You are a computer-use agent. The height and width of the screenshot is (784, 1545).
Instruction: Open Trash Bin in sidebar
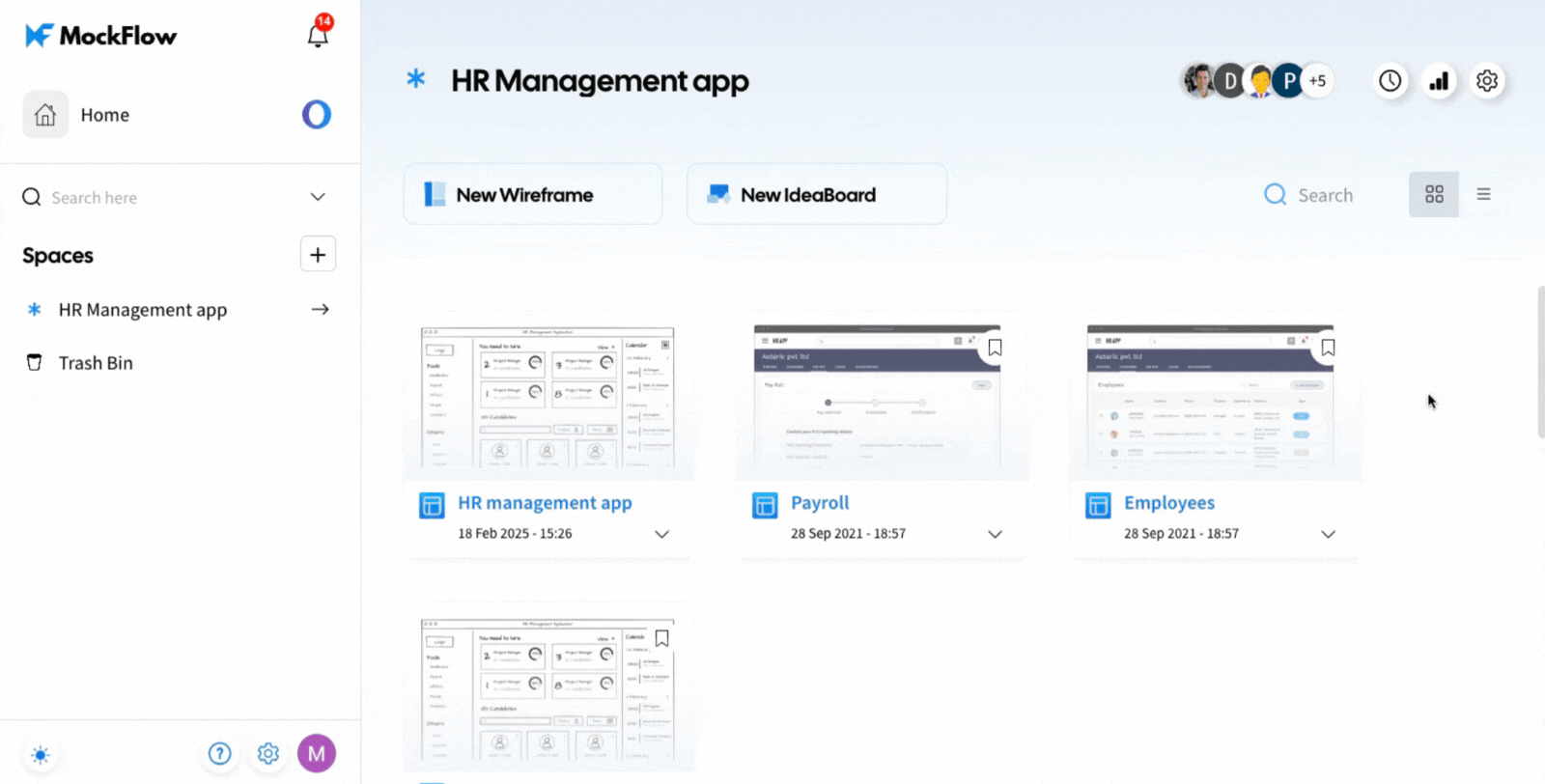pos(96,363)
